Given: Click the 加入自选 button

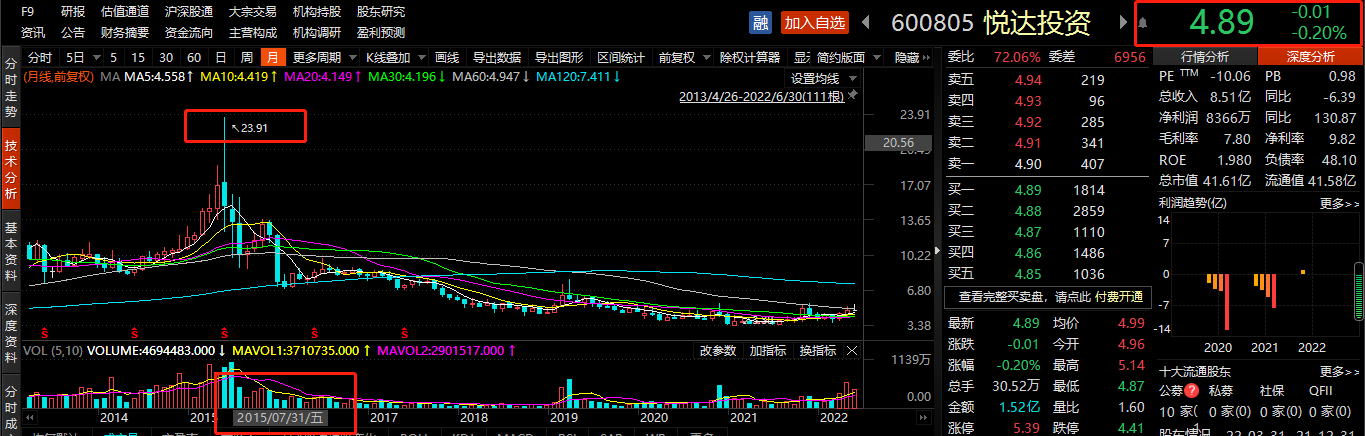Looking at the screenshot, I should tap(815, 22).
